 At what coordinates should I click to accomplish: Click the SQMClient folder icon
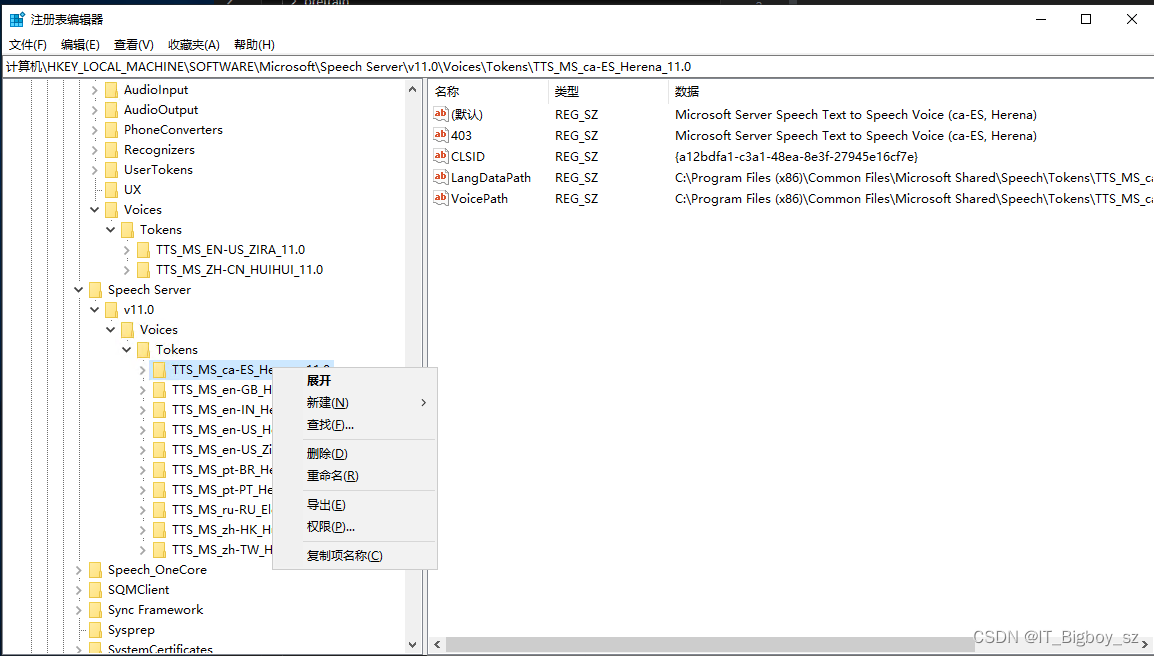pyautogui.click(x=94, y=589)
